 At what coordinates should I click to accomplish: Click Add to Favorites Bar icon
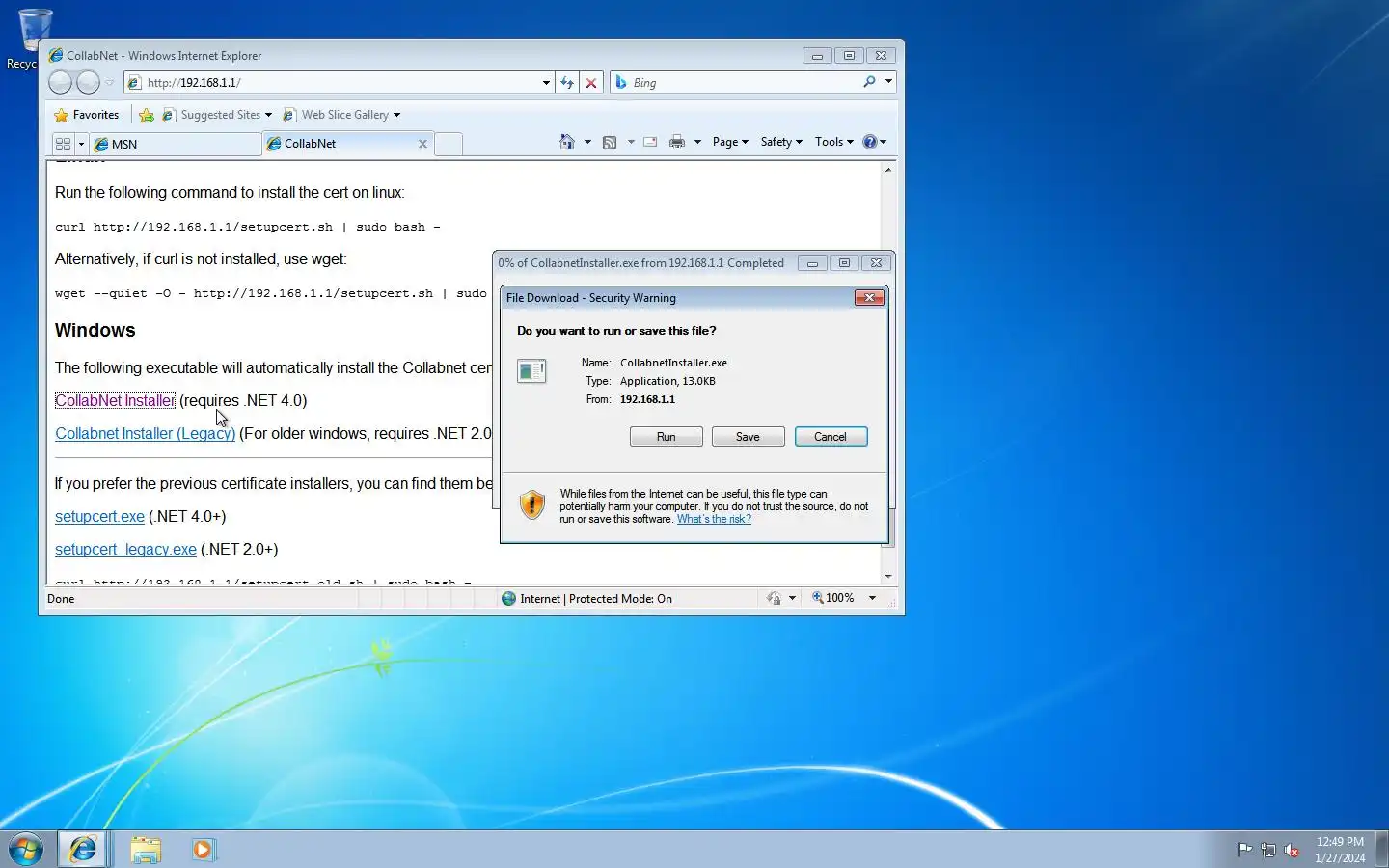(147, 115)
